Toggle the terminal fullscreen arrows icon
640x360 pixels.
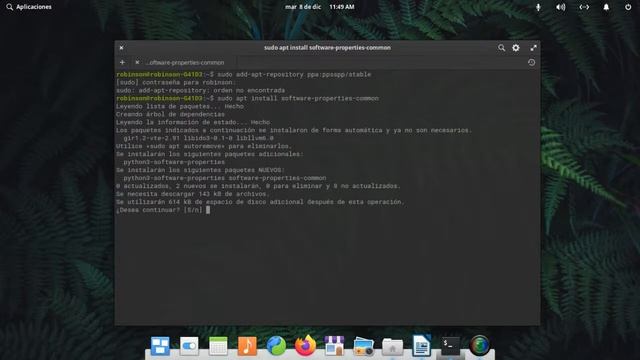pos(533,48)
